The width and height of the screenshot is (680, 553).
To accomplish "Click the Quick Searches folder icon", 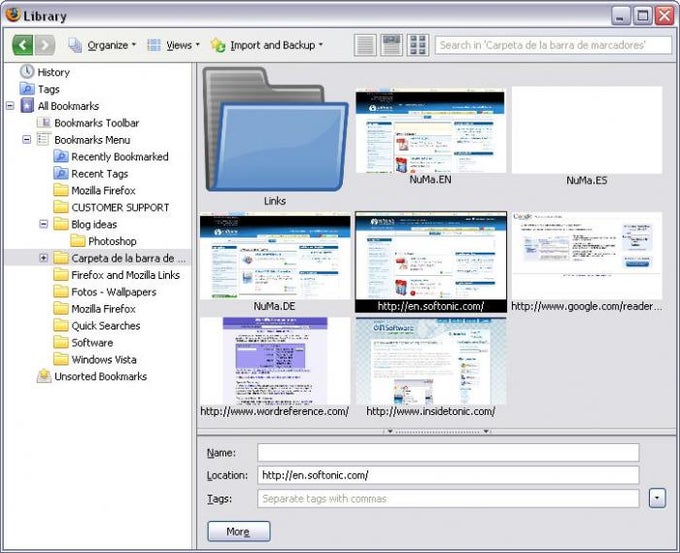I will click(61, 325).
